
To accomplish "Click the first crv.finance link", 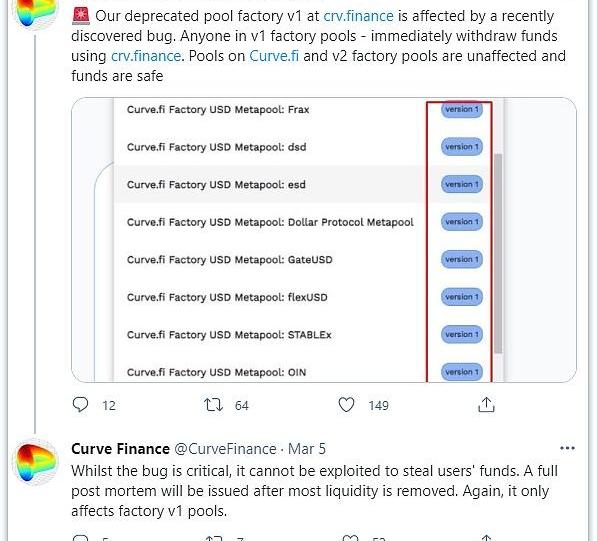I will (x=358, y=16).
